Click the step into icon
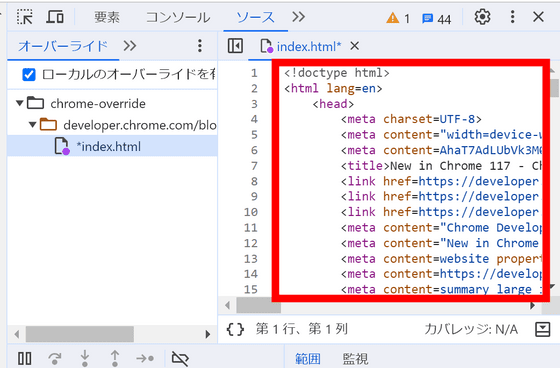Image resolution: width=560 pixels, height=368 pixels. click(85, 358)
